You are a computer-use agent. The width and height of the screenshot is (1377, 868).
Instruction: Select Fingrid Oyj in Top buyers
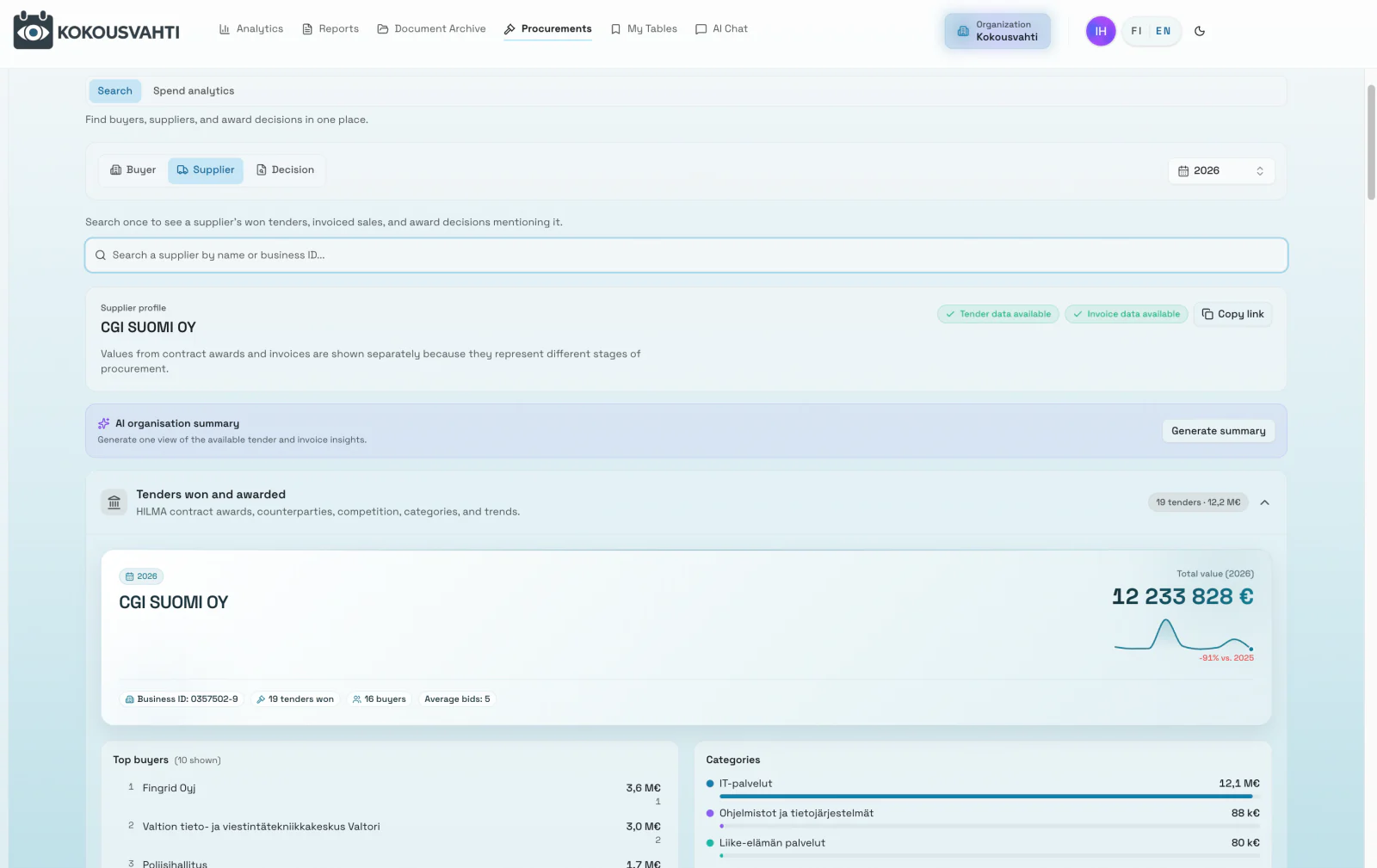pos(394,793)
